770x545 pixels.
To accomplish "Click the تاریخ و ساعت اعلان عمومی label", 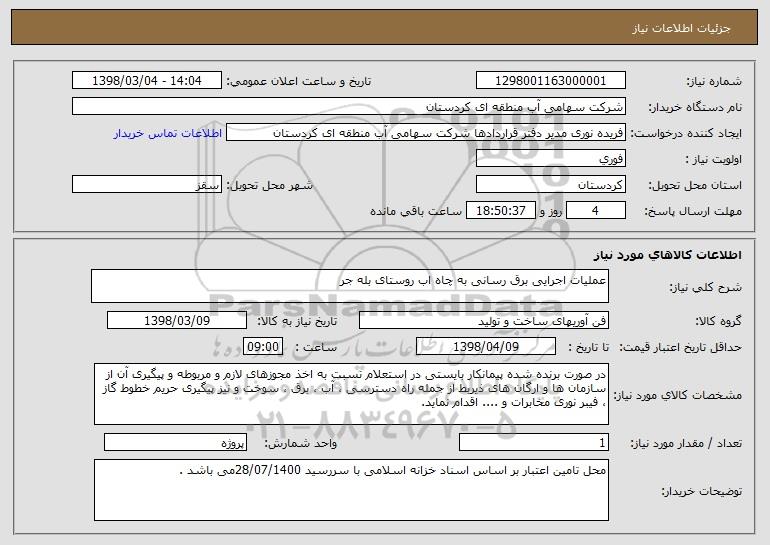I will (x=299, y=82).
